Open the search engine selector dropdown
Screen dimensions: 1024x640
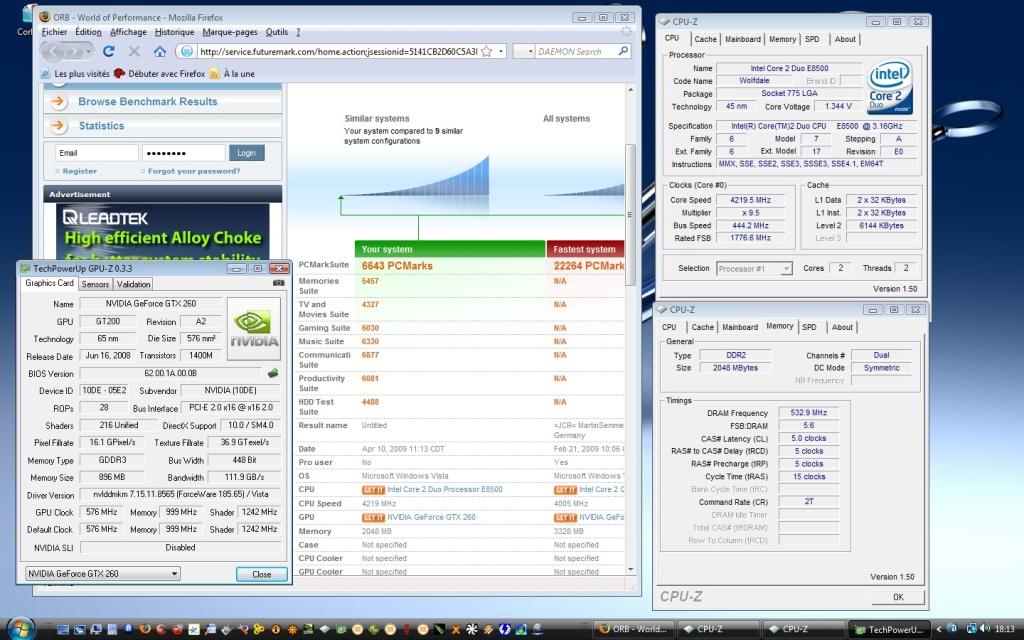(530, 51)
